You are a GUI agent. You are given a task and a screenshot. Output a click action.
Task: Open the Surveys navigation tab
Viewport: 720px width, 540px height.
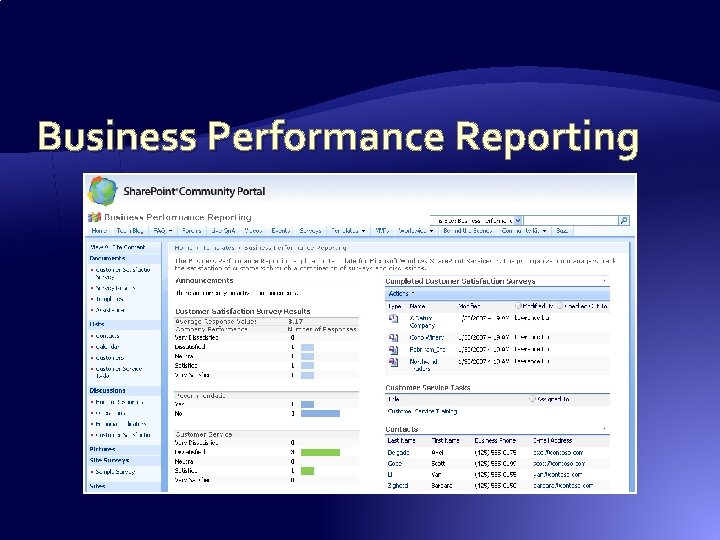[x=310, y=231]
